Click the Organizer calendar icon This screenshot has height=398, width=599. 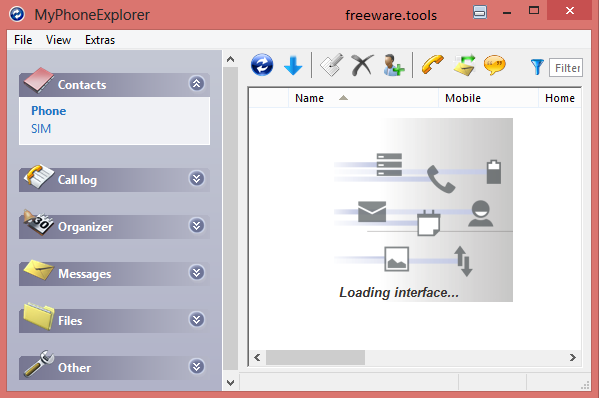point(39,223)
